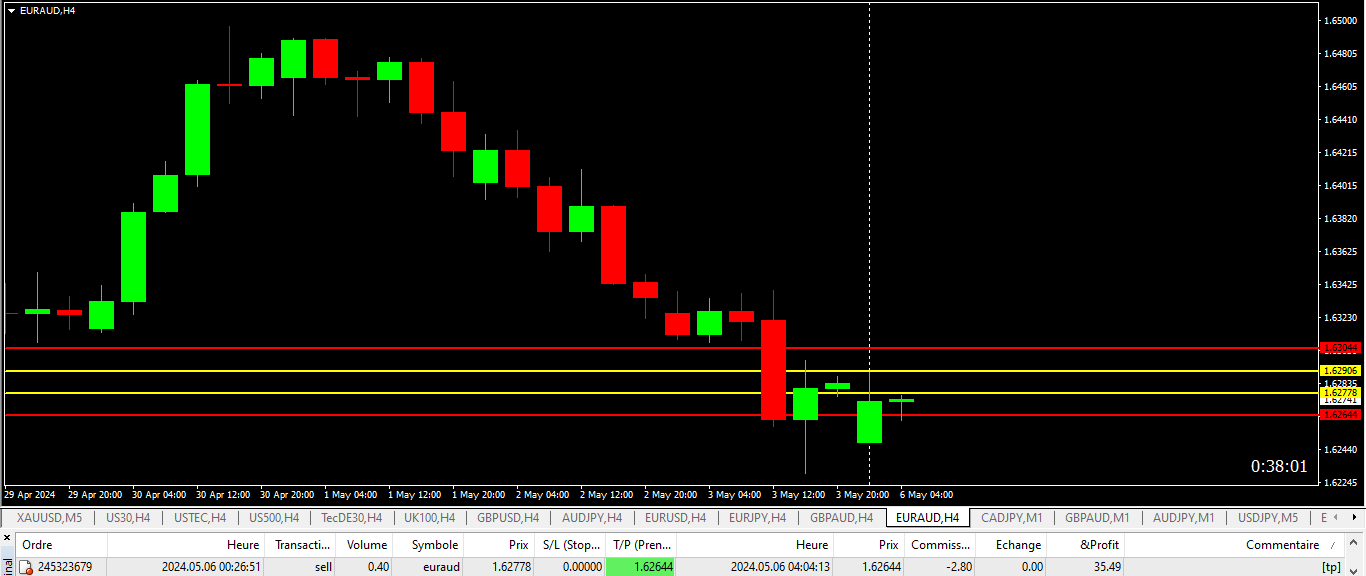This screenshot has height=576, width=1366.
Task: Select the red 1.62644 price level label
Action: coord(1340,414)
